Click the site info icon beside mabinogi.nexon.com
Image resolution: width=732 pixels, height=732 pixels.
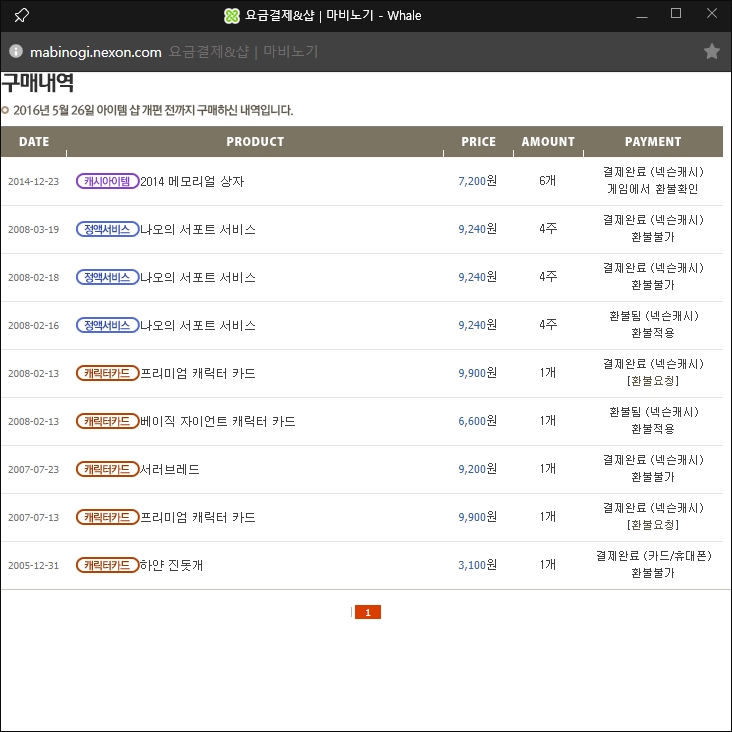pyautogui.click(x=16, y=51)
